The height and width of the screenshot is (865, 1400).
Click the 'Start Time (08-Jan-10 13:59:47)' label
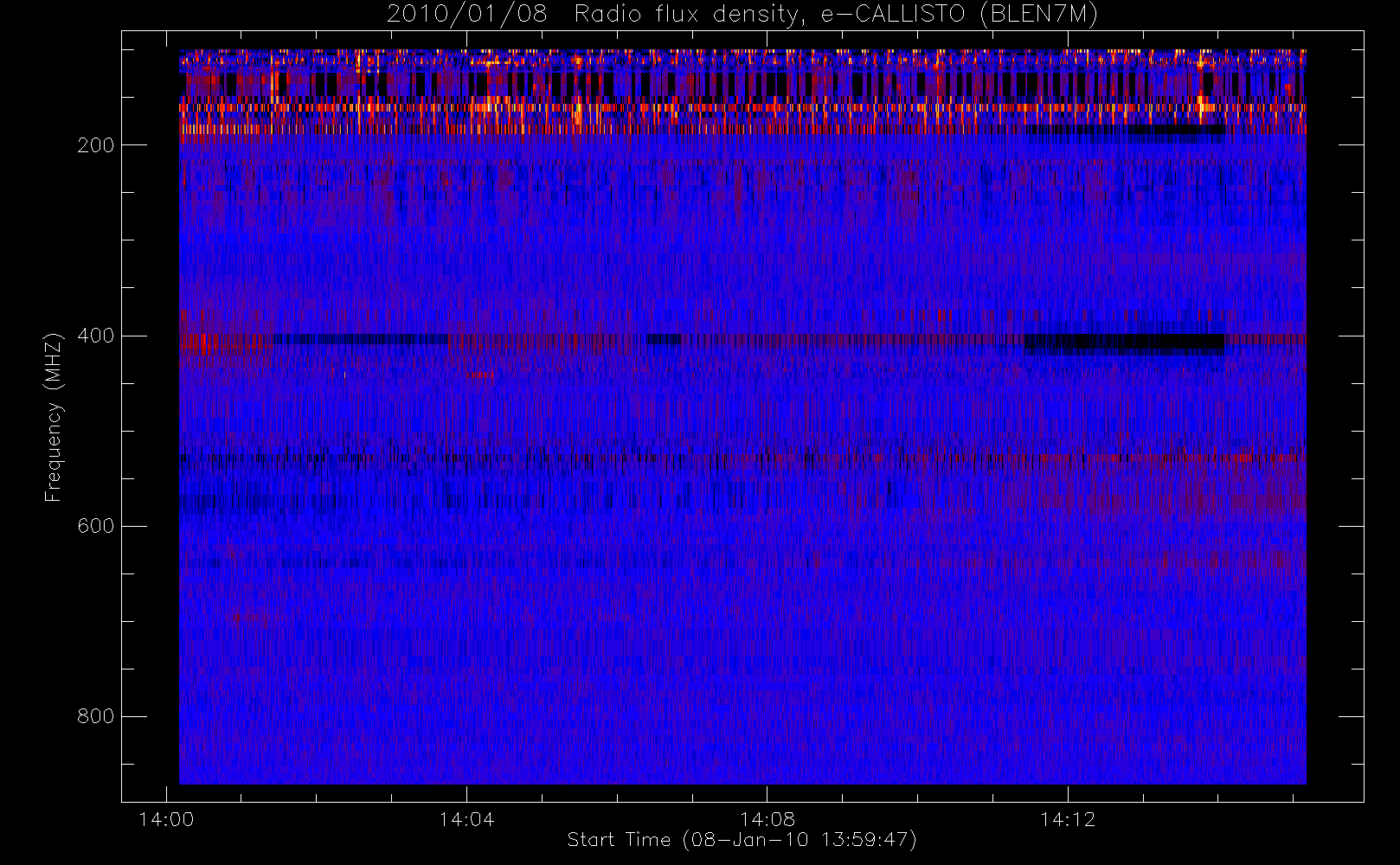click(x=742, y=840)
